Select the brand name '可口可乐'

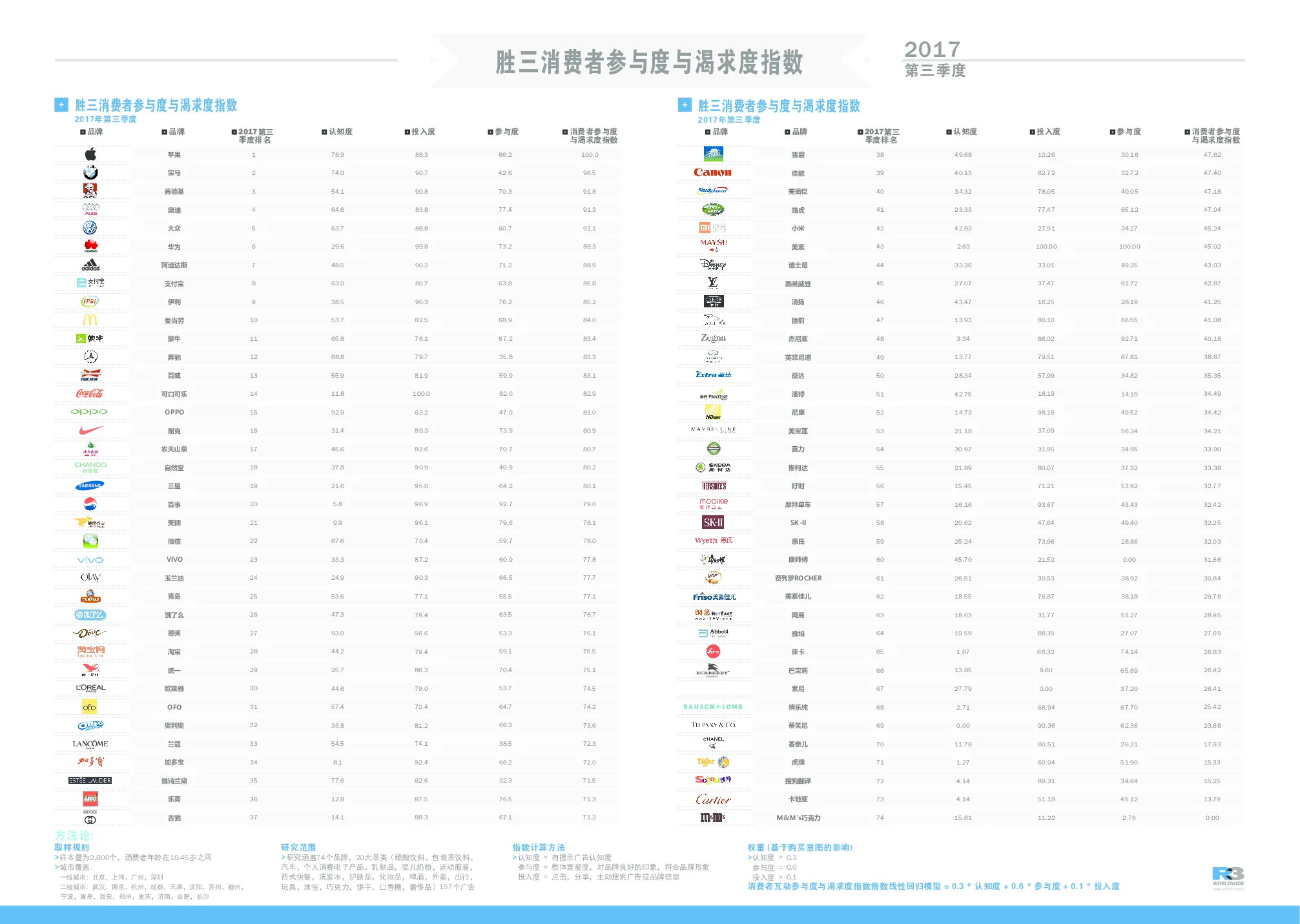click(174, 394)
